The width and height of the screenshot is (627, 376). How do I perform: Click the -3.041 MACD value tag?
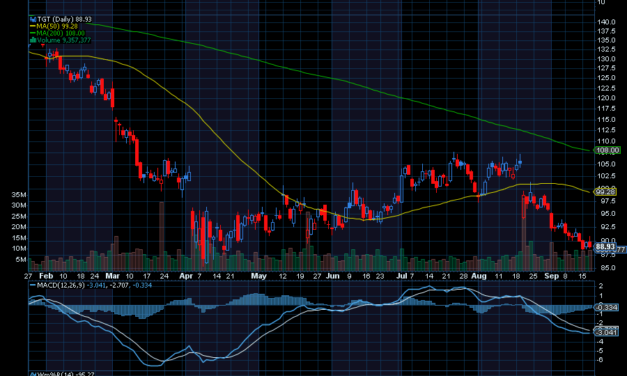click(x=607, y=332)
